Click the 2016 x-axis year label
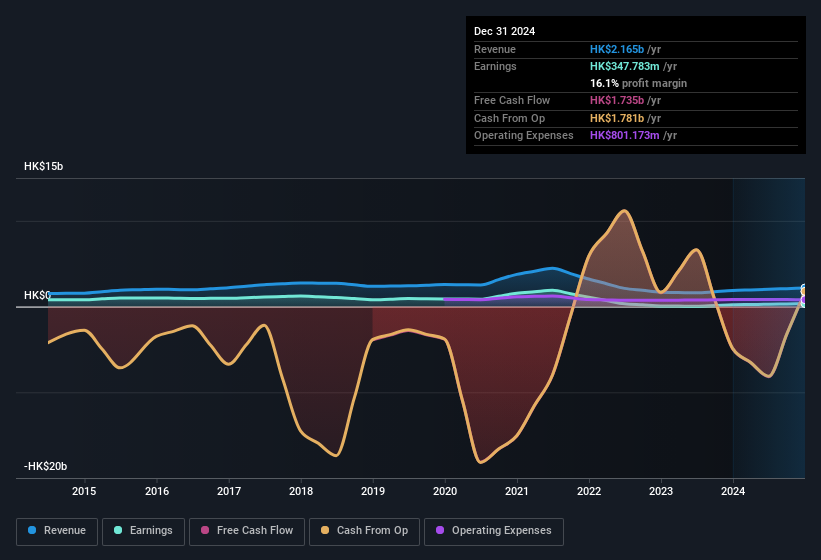This screenshot has width=821, height=560. point(157,491)
